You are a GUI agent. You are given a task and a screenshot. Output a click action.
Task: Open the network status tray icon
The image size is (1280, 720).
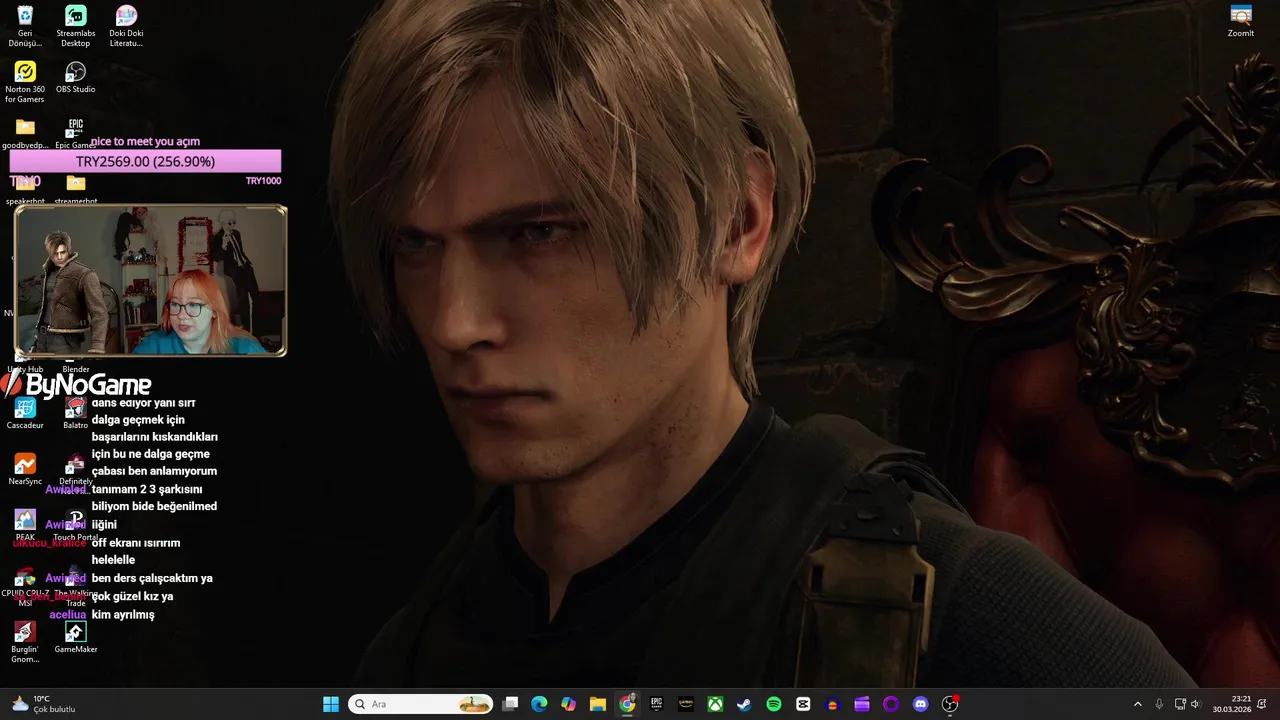coord(1180,704)
